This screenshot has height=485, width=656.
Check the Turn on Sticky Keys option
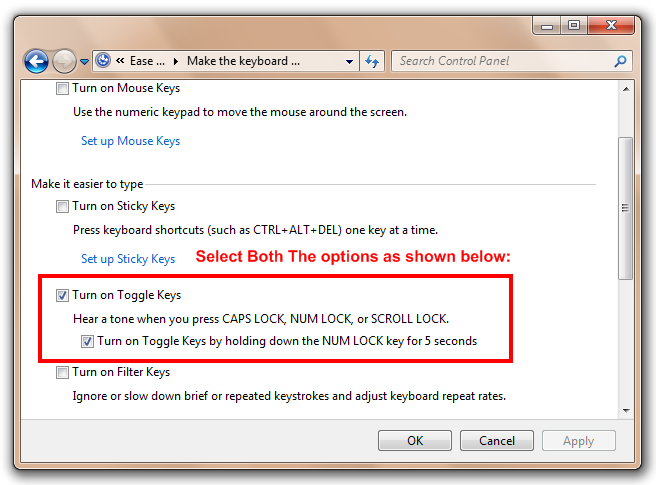click(63, 206)
